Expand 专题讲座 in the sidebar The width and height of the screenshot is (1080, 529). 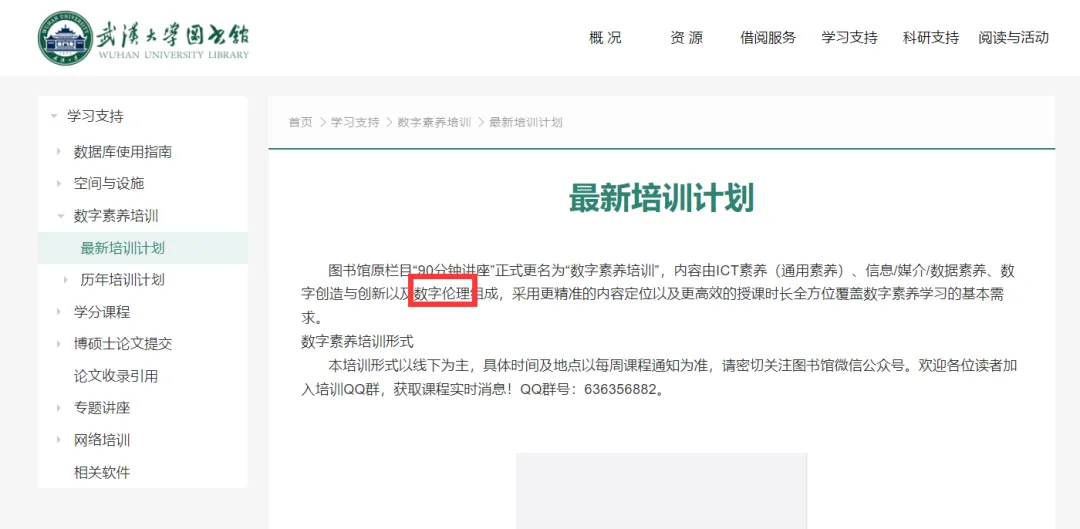[101, 408]
